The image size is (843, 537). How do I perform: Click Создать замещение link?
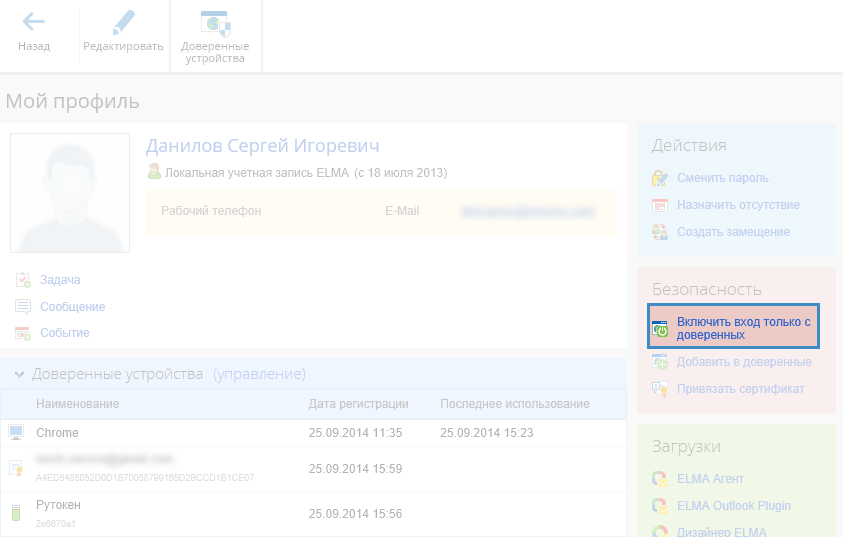(733, 232)
